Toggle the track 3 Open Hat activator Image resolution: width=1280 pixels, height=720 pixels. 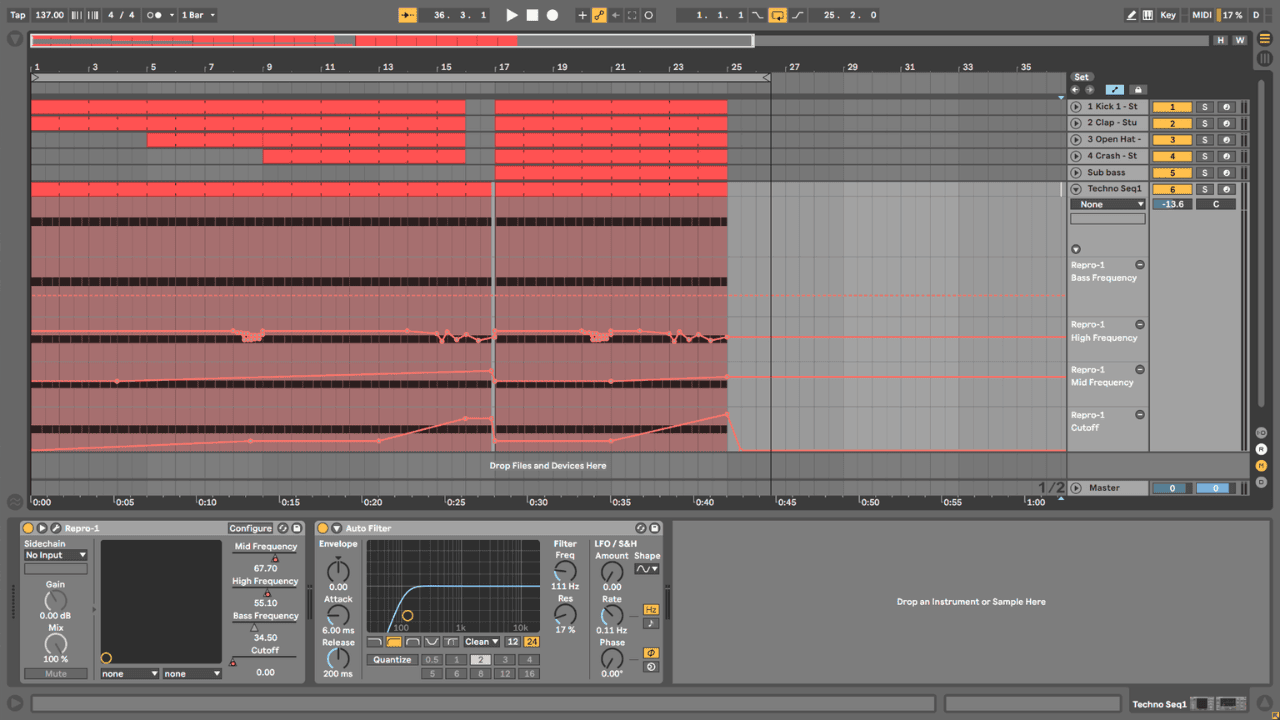1172,140
